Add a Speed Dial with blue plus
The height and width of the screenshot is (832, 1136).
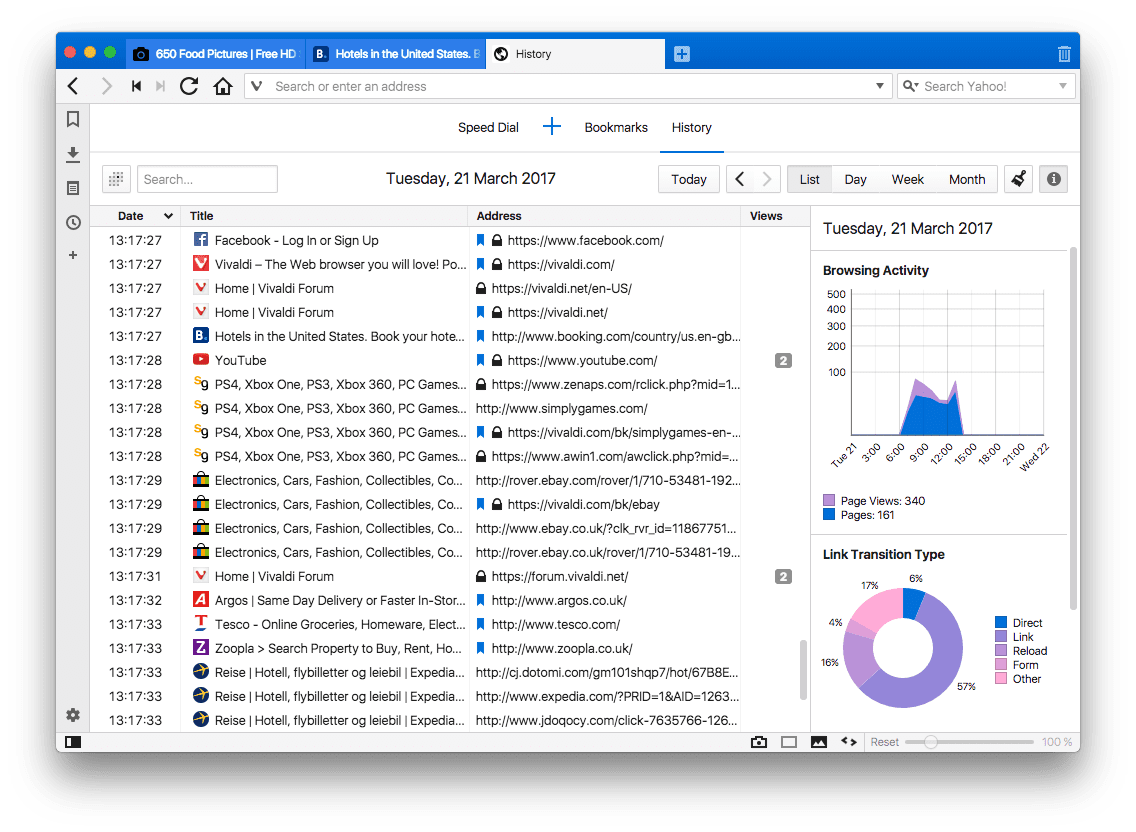552,126
